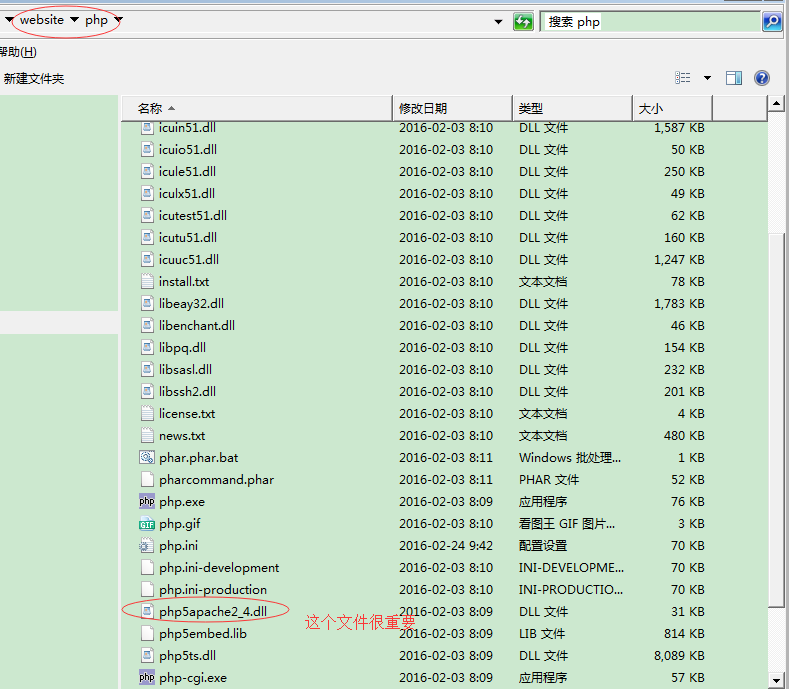Click the green refresh button
Screen dimensions: 789x689
pos(523,22)
